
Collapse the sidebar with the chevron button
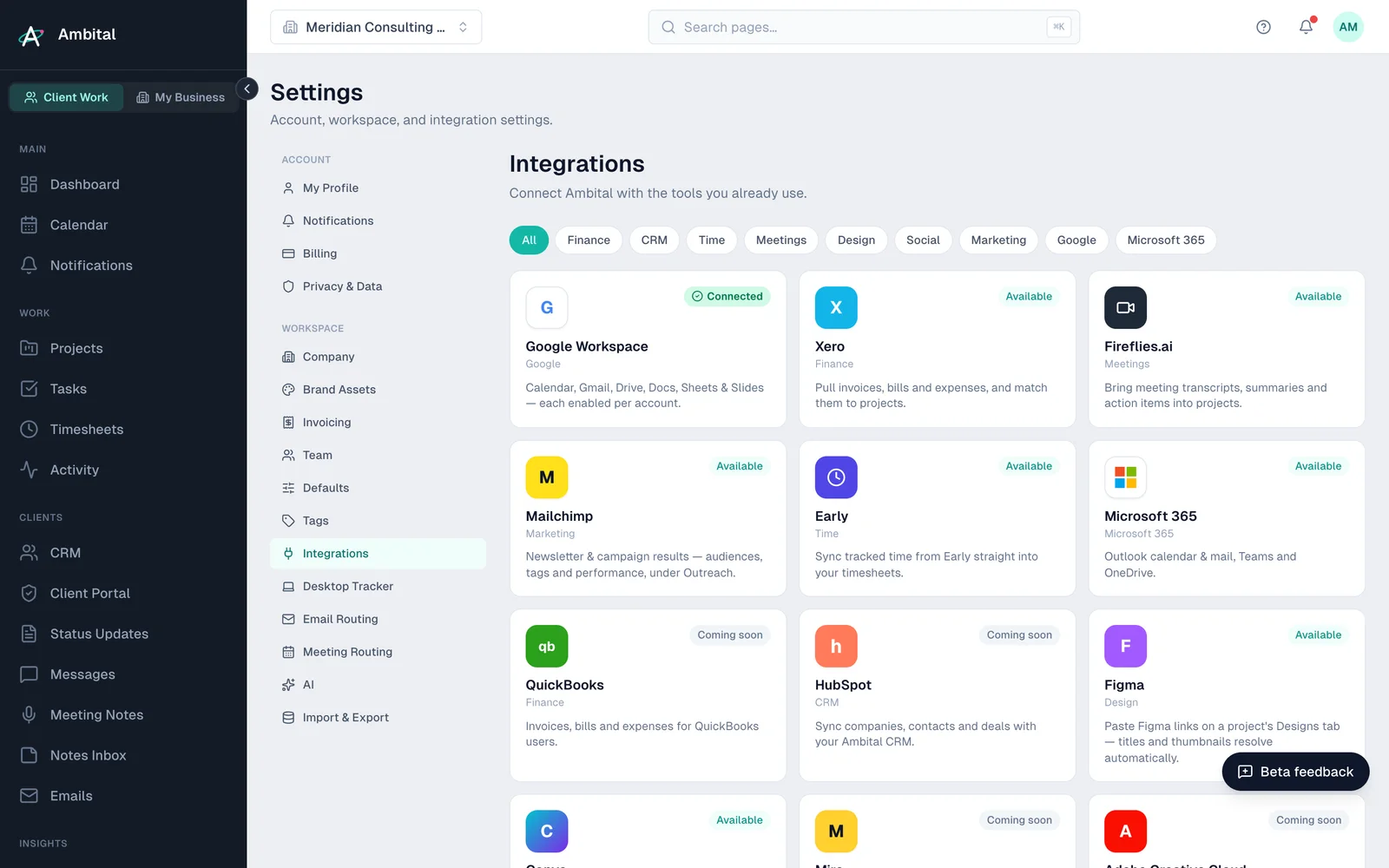click(247, 89)
